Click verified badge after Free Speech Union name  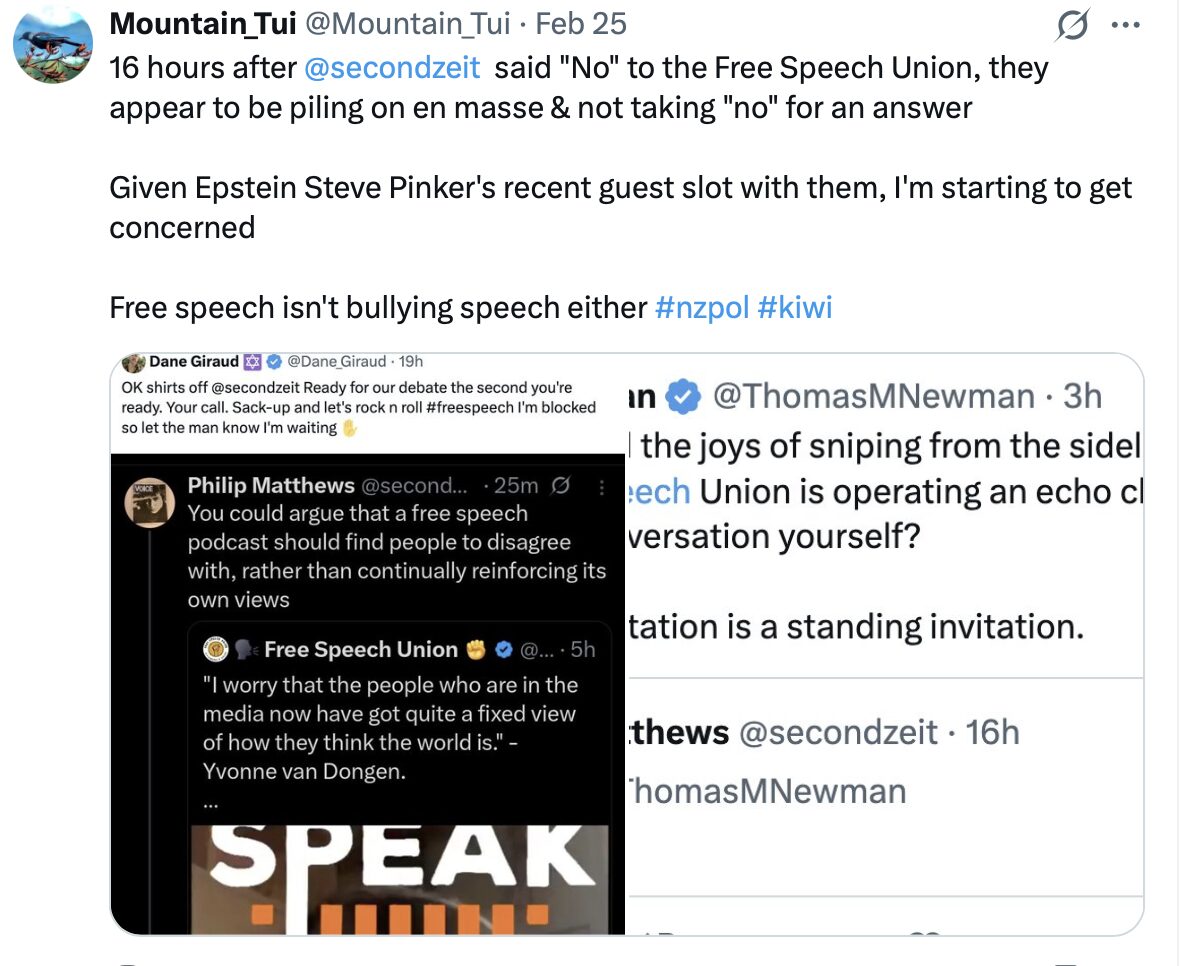click(505, 650)
